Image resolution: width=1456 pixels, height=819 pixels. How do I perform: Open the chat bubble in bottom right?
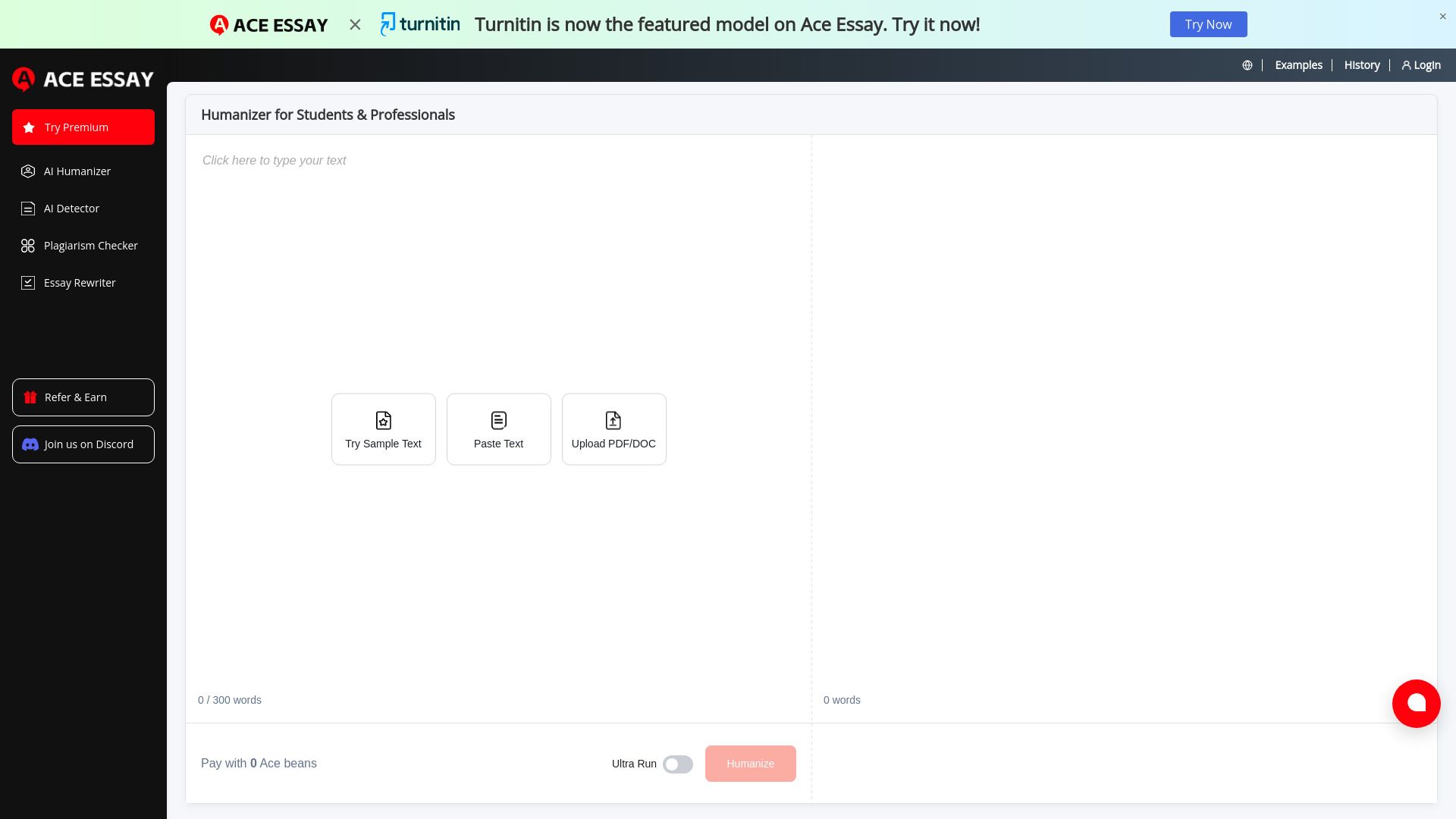point(1417,703)
